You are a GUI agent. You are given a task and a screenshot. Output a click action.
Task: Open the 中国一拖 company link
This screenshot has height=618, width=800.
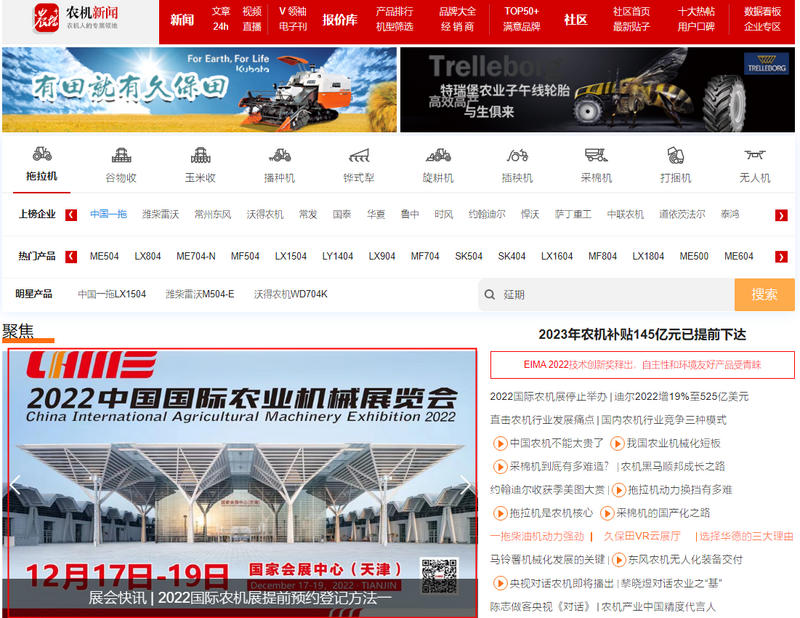109,214
